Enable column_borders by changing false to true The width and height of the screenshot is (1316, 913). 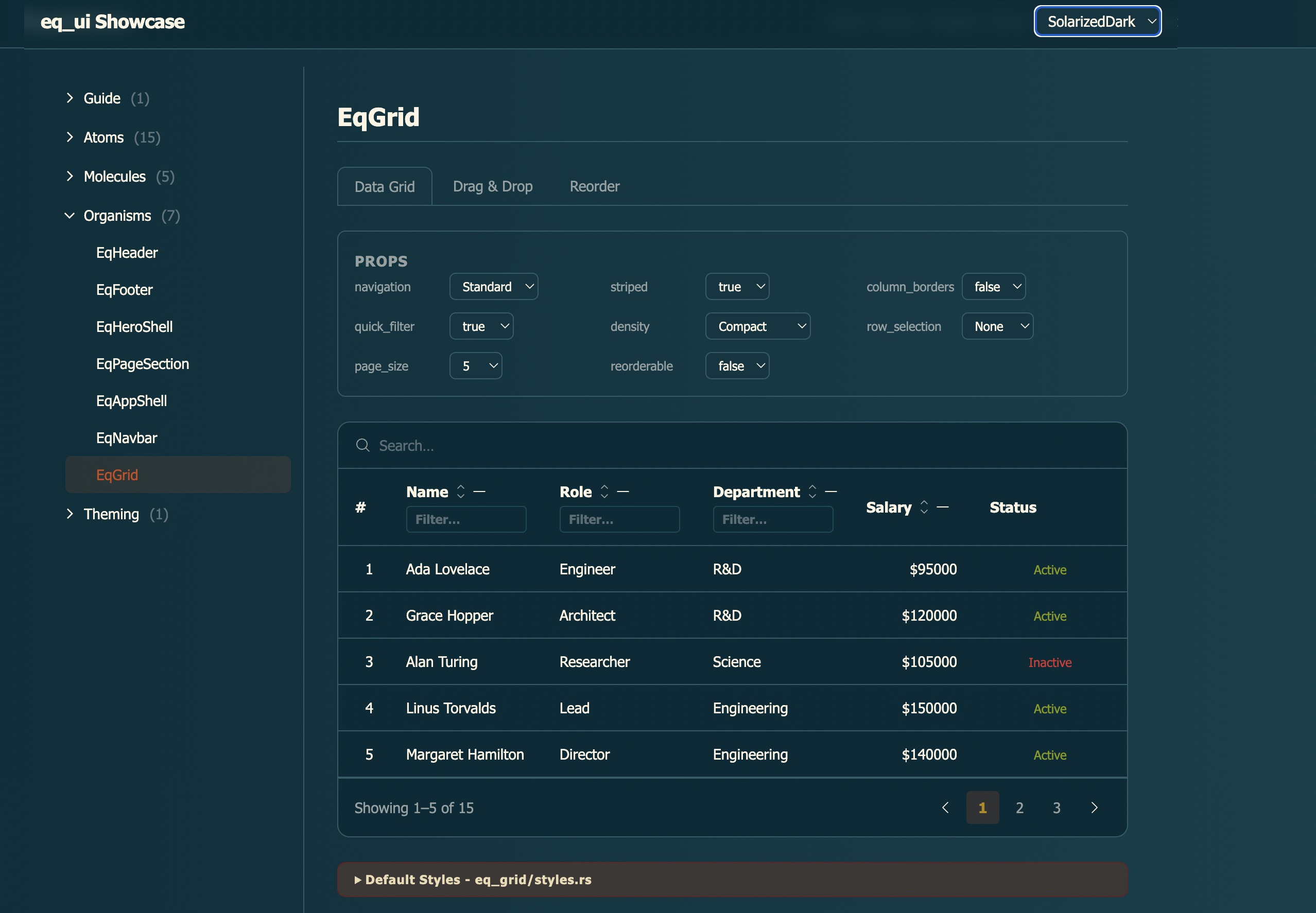tap(993, 286)
